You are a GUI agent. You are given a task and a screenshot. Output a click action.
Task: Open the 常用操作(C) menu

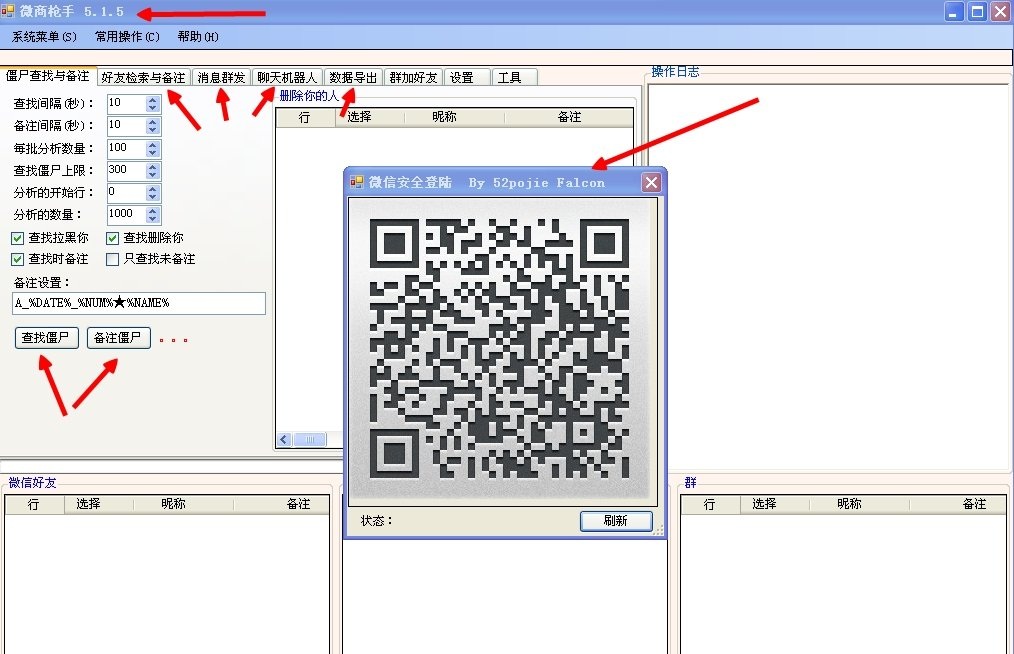[x=127, y=37]
